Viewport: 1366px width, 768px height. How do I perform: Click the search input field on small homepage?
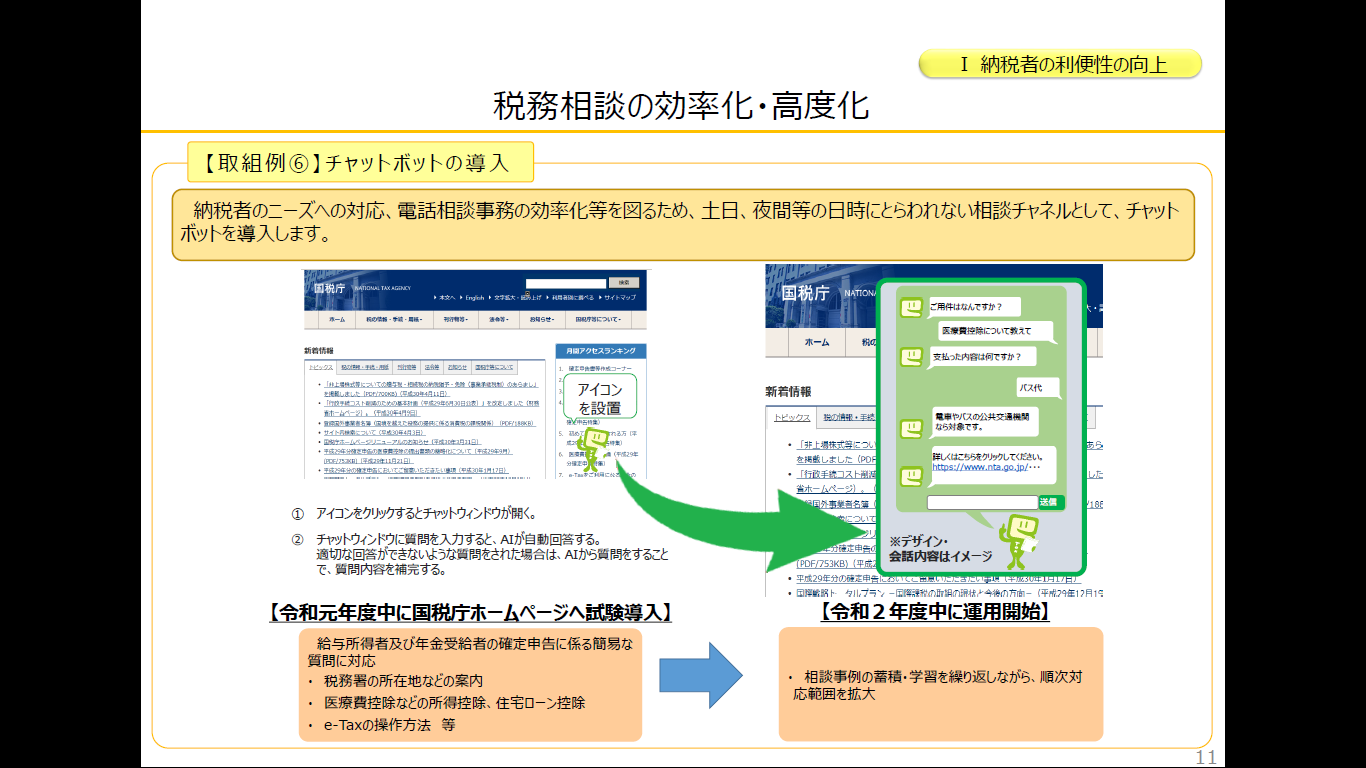pos(566,284)
